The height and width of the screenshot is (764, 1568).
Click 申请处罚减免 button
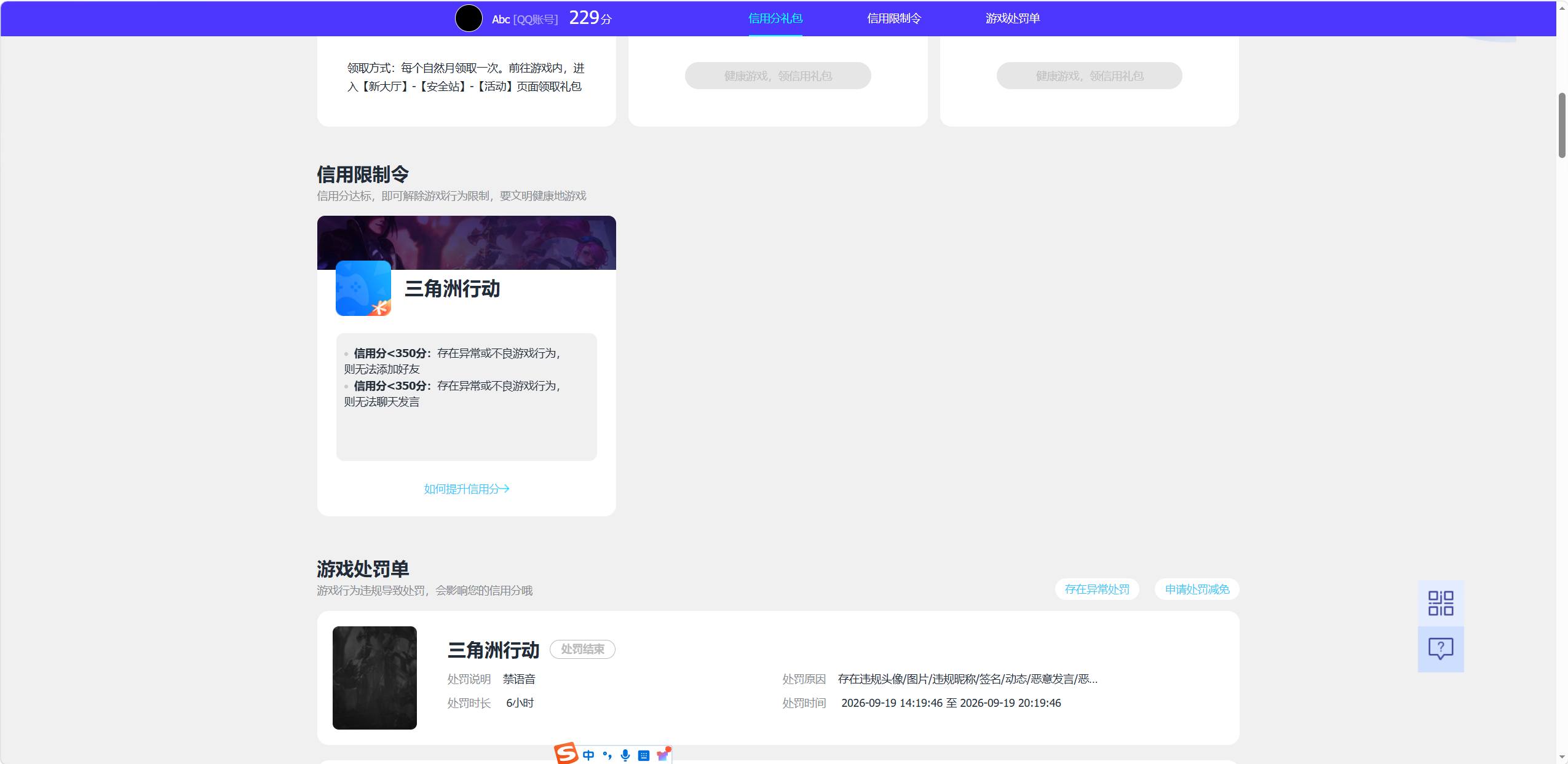pos(1197,589)
